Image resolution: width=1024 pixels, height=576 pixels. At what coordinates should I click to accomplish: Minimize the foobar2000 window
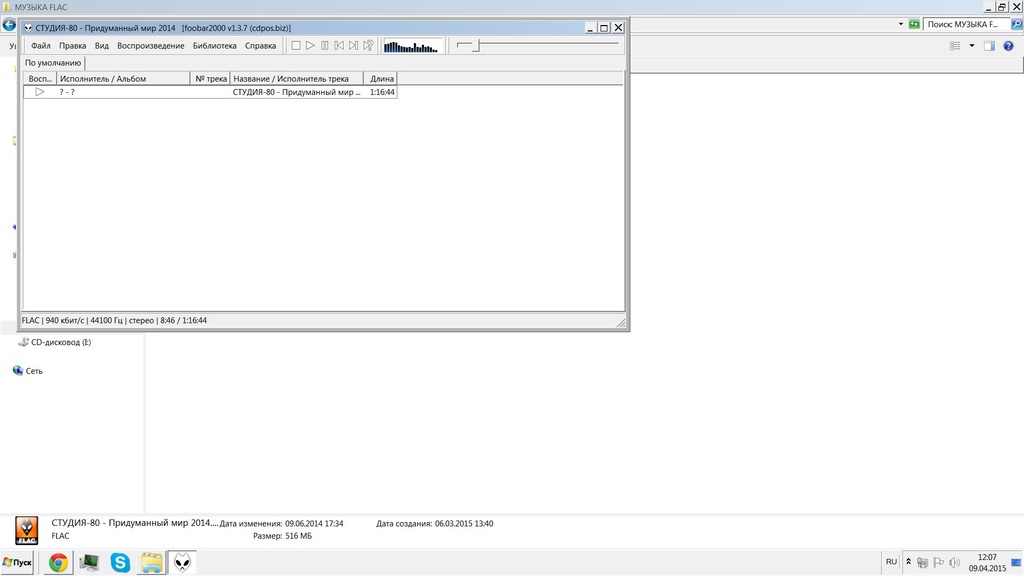click(590, 28)
